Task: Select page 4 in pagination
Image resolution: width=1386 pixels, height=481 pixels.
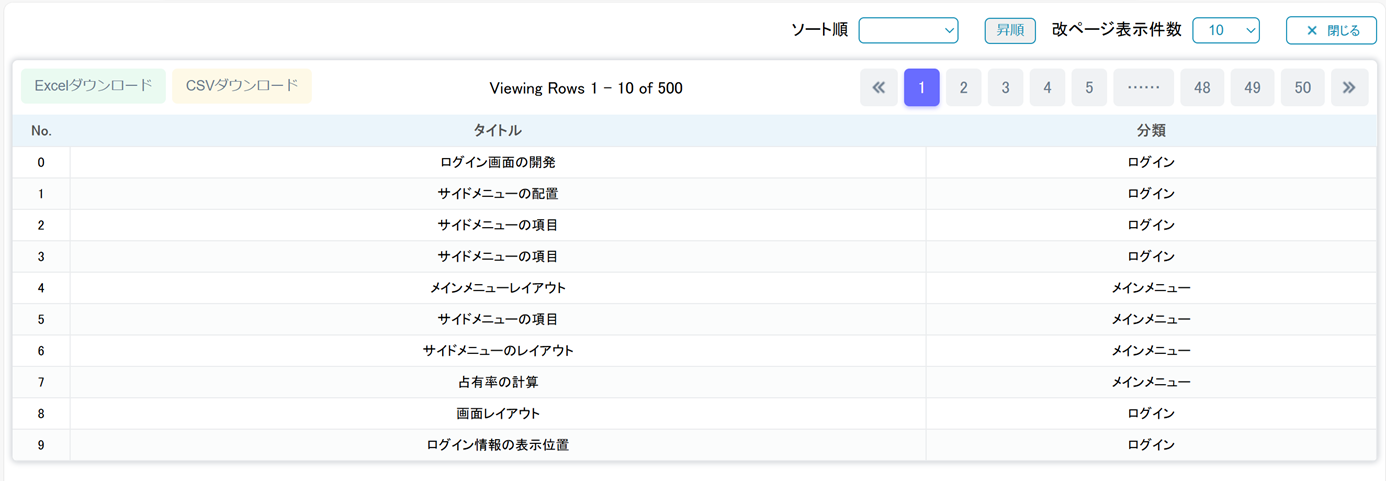Action: [x=1047, y=88]
